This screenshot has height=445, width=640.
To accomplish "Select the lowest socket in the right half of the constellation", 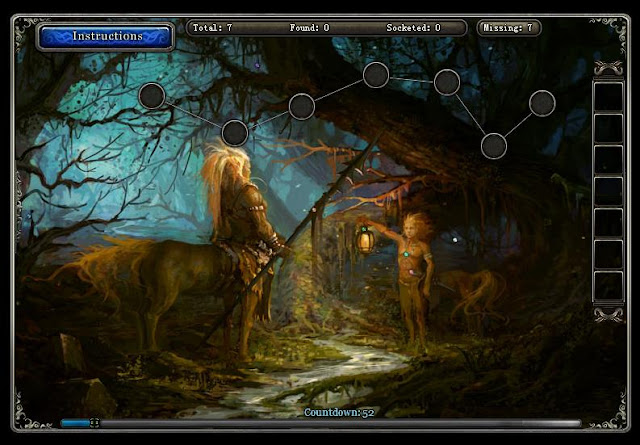I will tap(494, 146).
